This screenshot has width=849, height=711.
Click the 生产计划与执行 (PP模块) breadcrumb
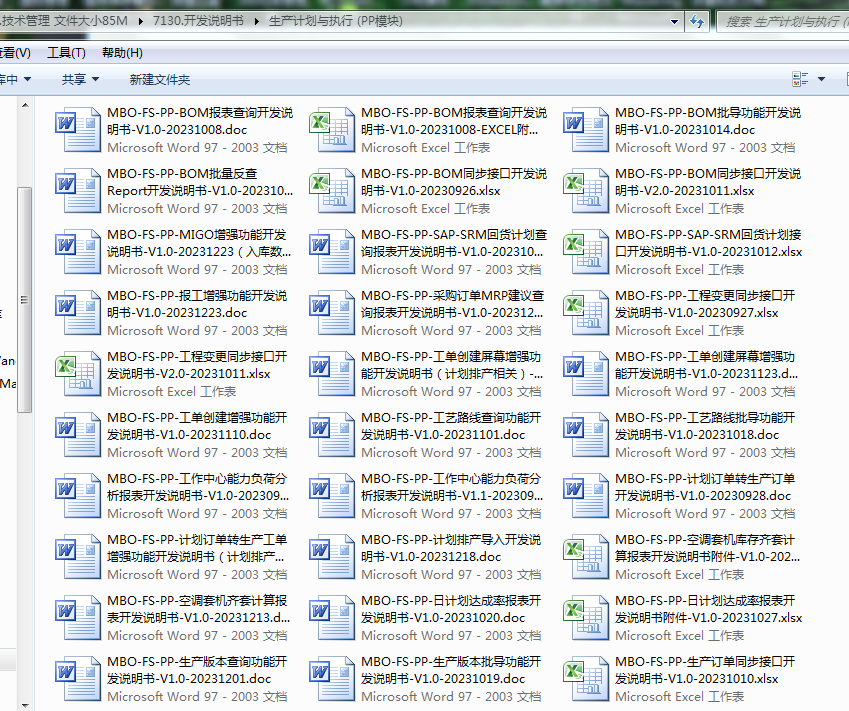coord(335,21)
